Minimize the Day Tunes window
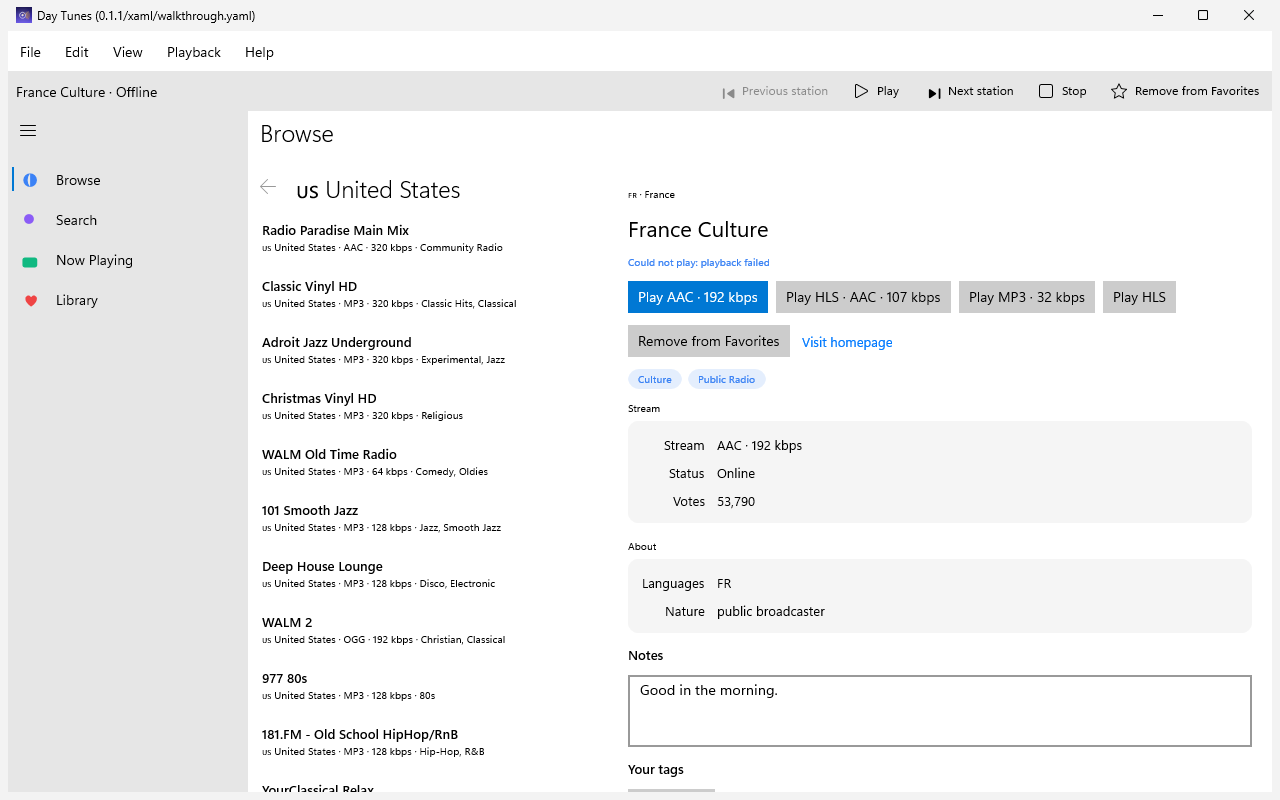 pyautogui.click(x=1157, y=15)
